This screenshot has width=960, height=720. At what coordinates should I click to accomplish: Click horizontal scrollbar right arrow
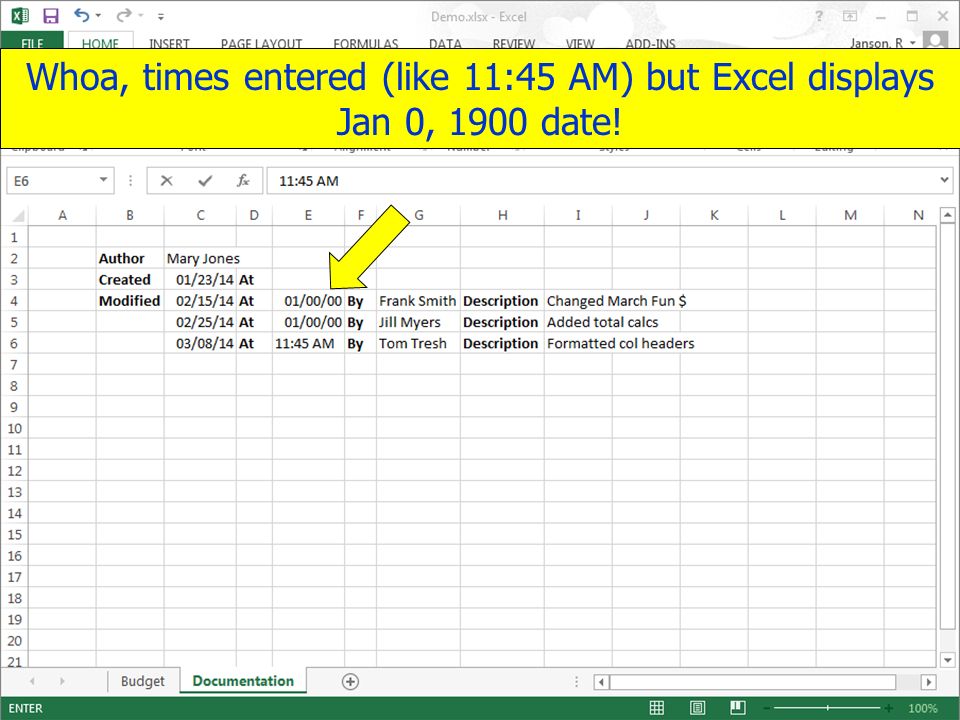pyautogui.click(x=929, y=681)
